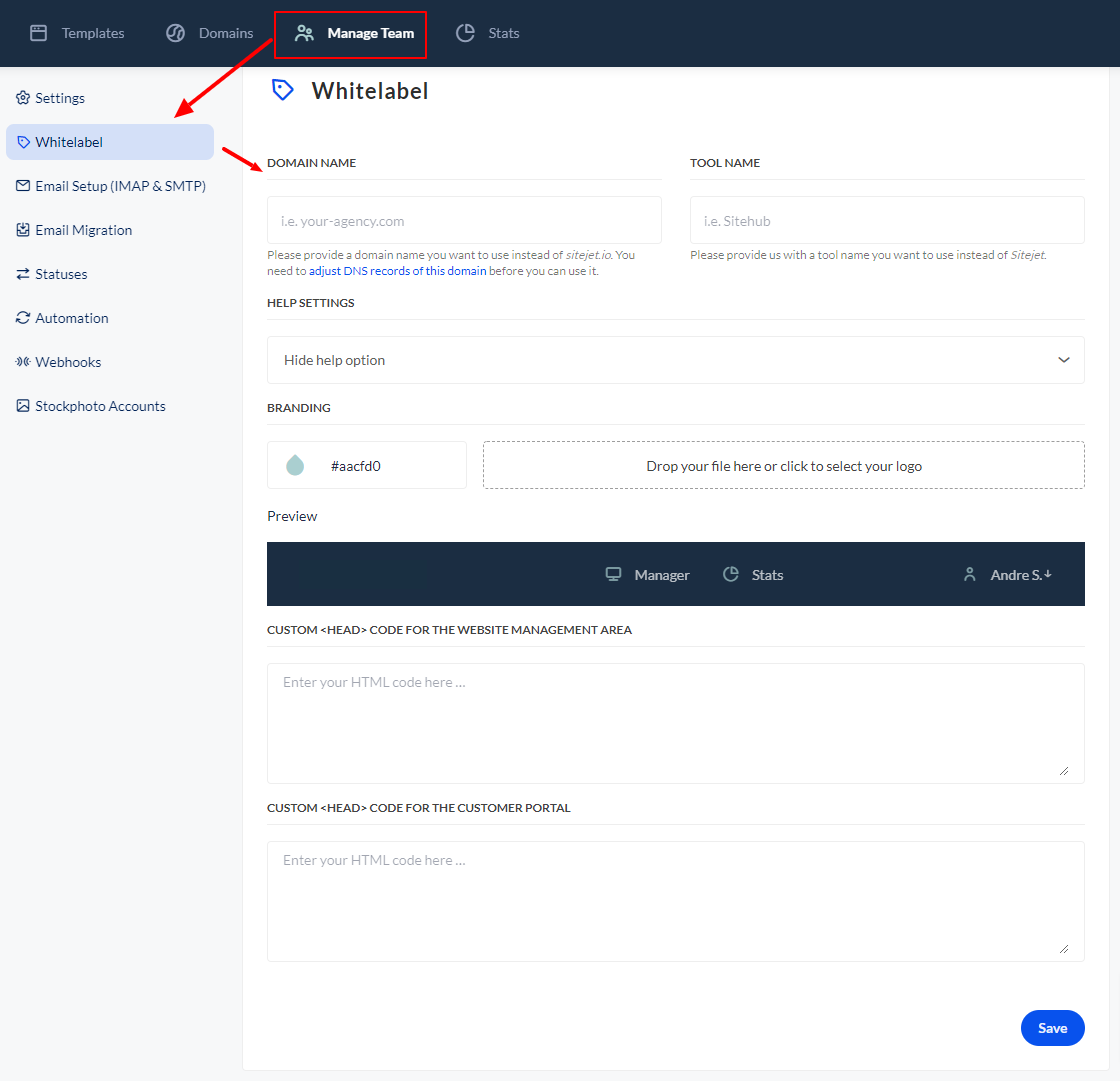Click the Email Setup envelope icon

pos(23,186)
